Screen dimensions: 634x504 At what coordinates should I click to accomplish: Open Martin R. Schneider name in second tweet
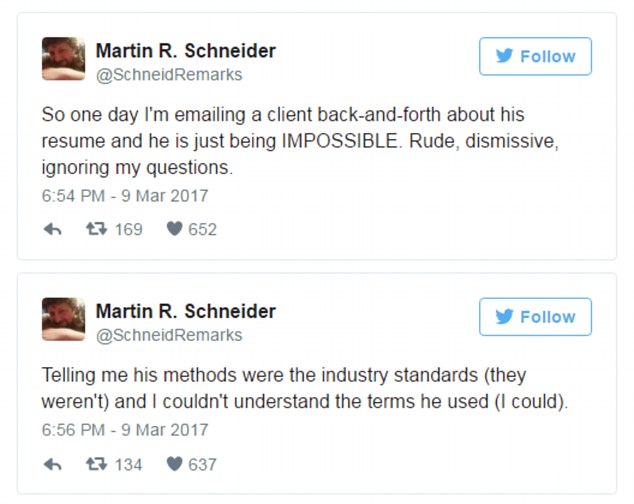click(185, 310)
